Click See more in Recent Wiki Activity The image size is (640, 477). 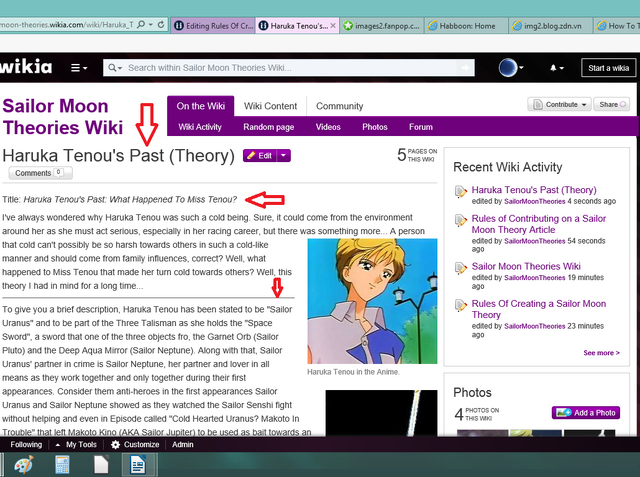(x=601, y=353)
